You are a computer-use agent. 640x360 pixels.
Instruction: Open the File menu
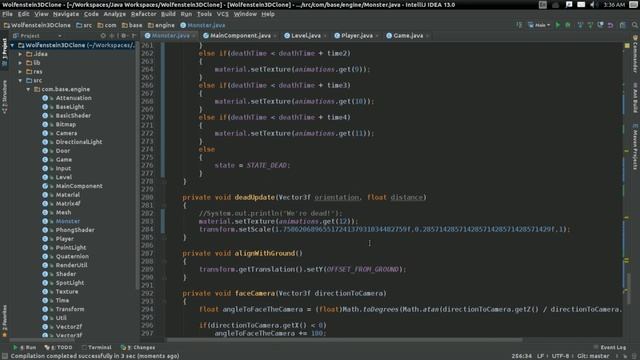[7, 14]
